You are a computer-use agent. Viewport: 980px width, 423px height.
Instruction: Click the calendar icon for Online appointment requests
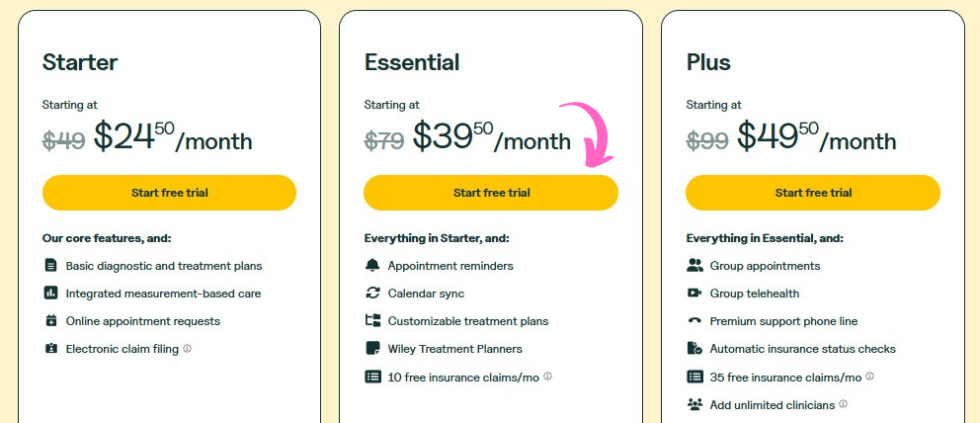click(51, 321)
